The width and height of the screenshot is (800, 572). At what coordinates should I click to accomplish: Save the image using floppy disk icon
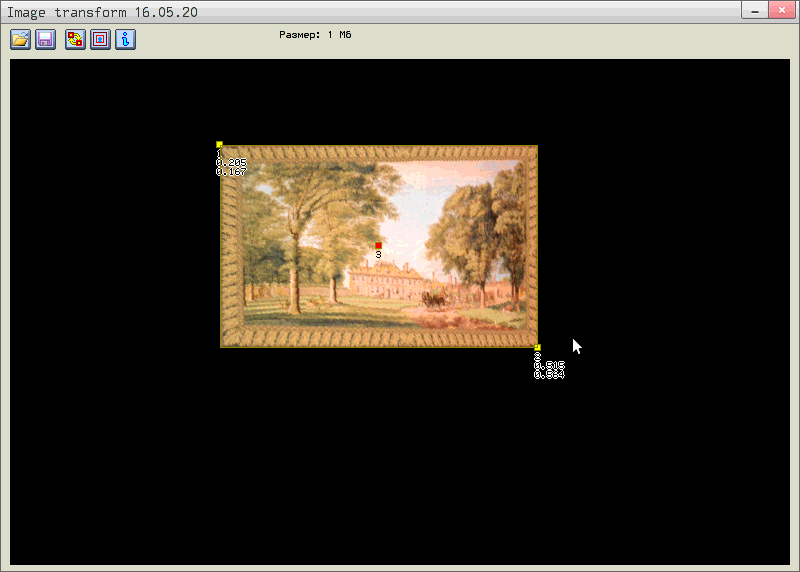[x=45, y=39]
